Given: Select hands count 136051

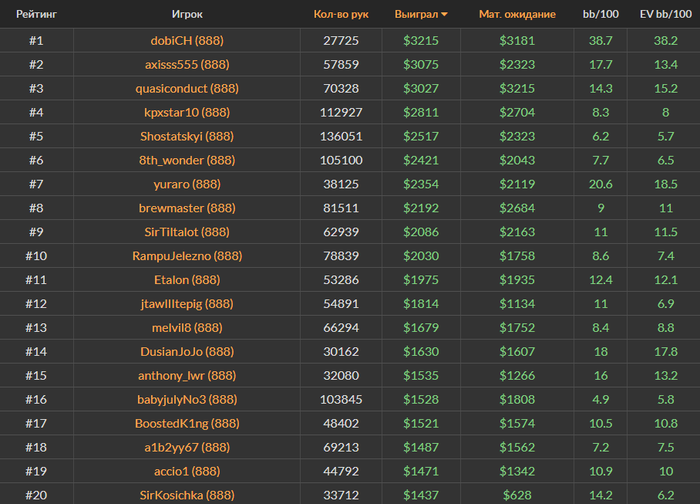Looking at the screenshot, I should [x=341, y=136].
